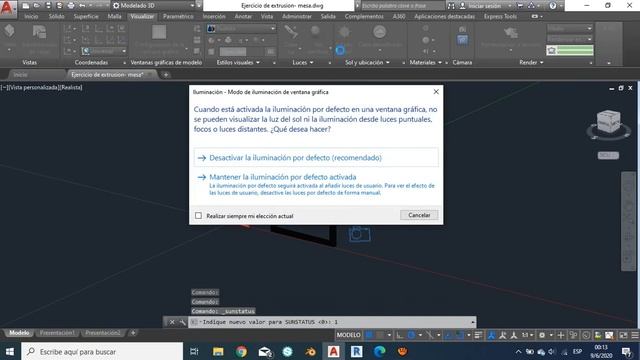The image size is (640, 360).
Task: Click the highlighted camera display icon in Cámara panel
Action: tap(462, 40)
